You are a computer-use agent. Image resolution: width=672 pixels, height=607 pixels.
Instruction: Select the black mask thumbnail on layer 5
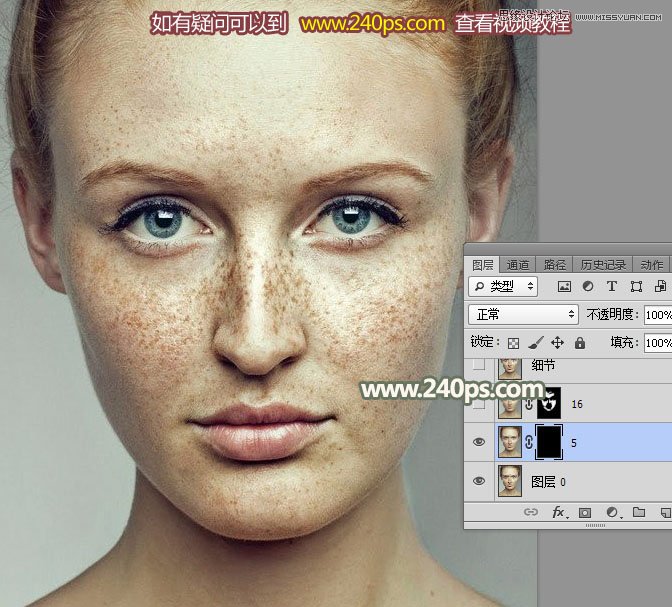(x=550, y=441)
